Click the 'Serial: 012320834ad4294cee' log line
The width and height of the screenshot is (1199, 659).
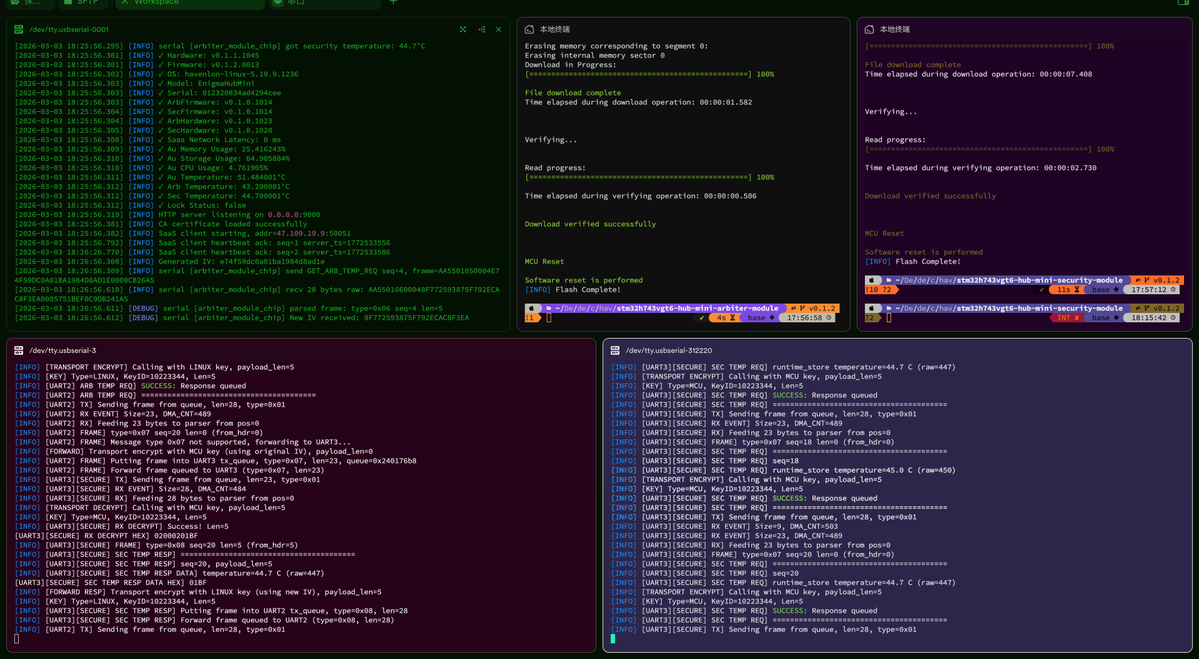[x=148, y=93]
